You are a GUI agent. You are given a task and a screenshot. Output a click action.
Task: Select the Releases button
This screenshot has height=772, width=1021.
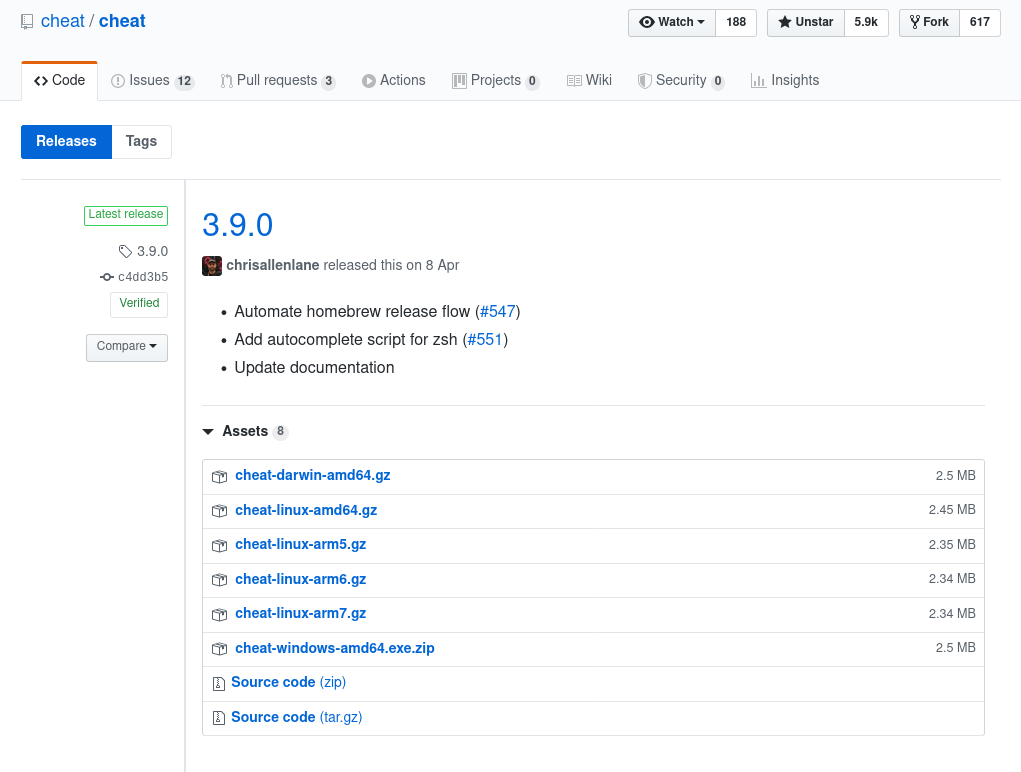pyautogui.click(x=66, y=142)
